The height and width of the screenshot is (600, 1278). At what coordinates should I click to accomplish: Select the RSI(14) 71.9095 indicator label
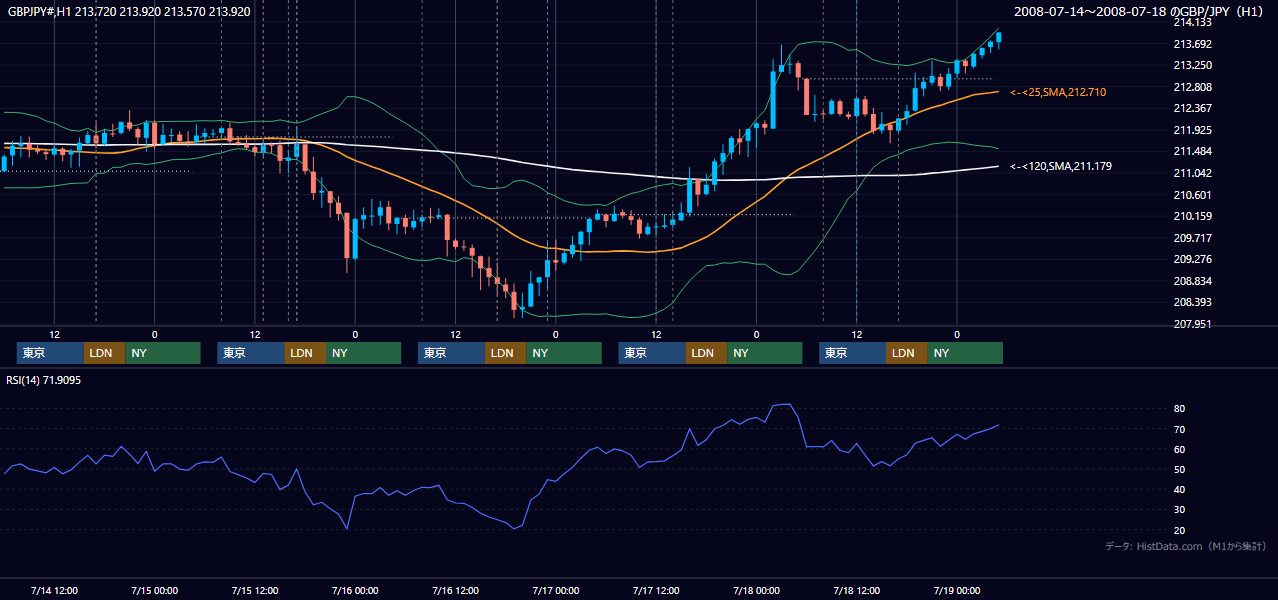[44, 380]
